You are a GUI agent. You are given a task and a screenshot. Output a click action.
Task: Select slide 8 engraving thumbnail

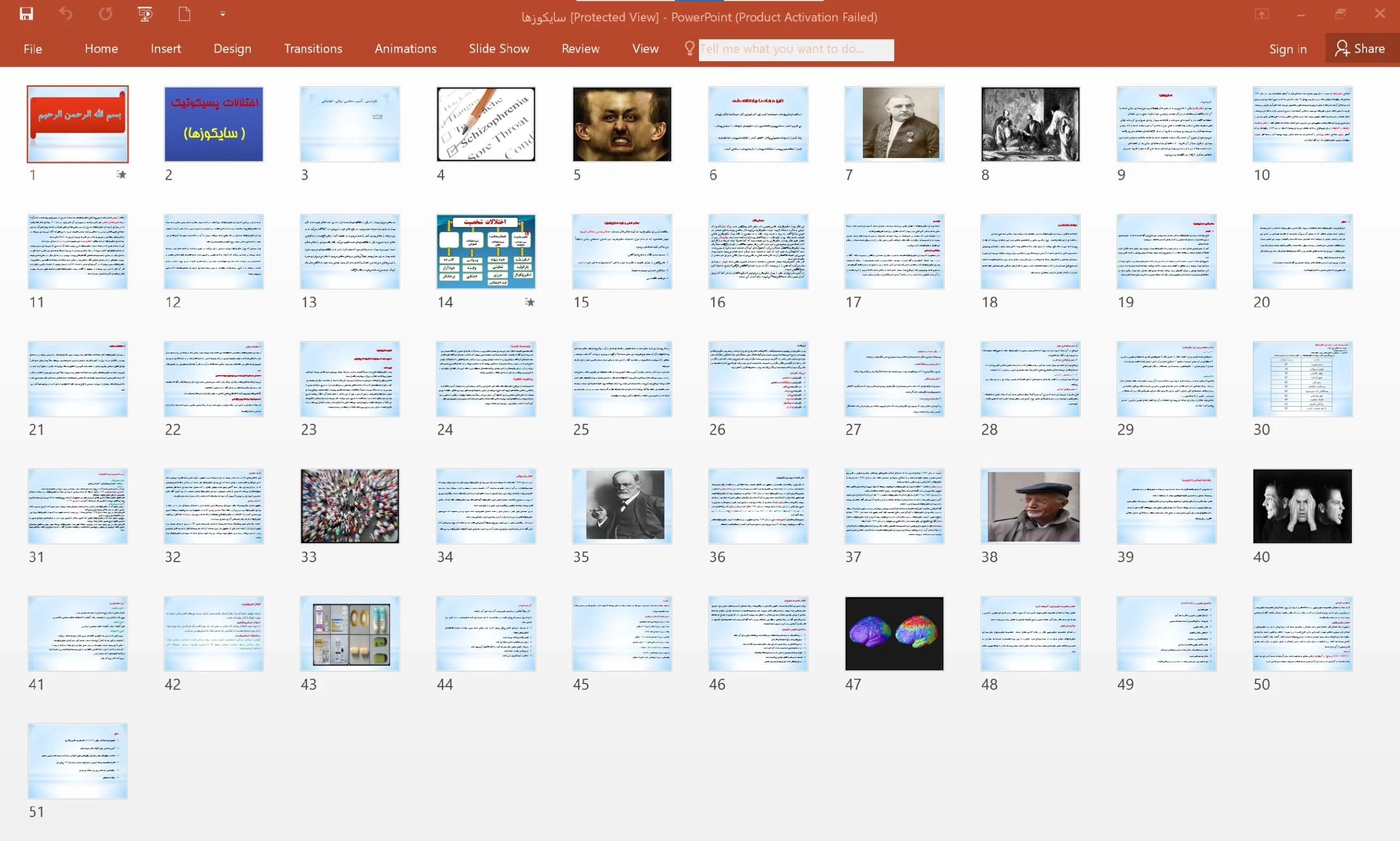(1030, 124)
